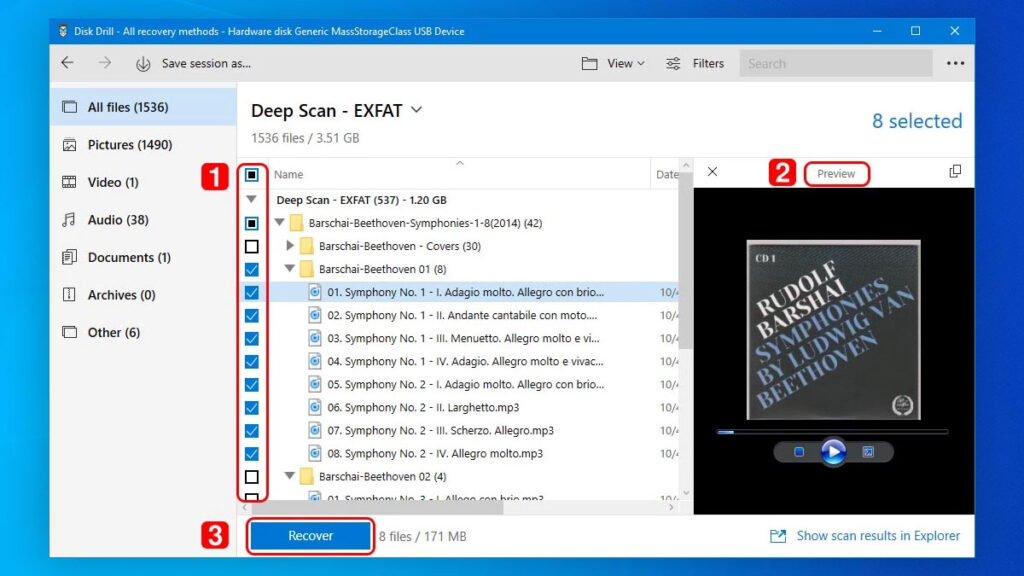The image size is (1024, 576).
Task: Collapse the Deep Scan - EXFAT (537) group
Action: 251,199
